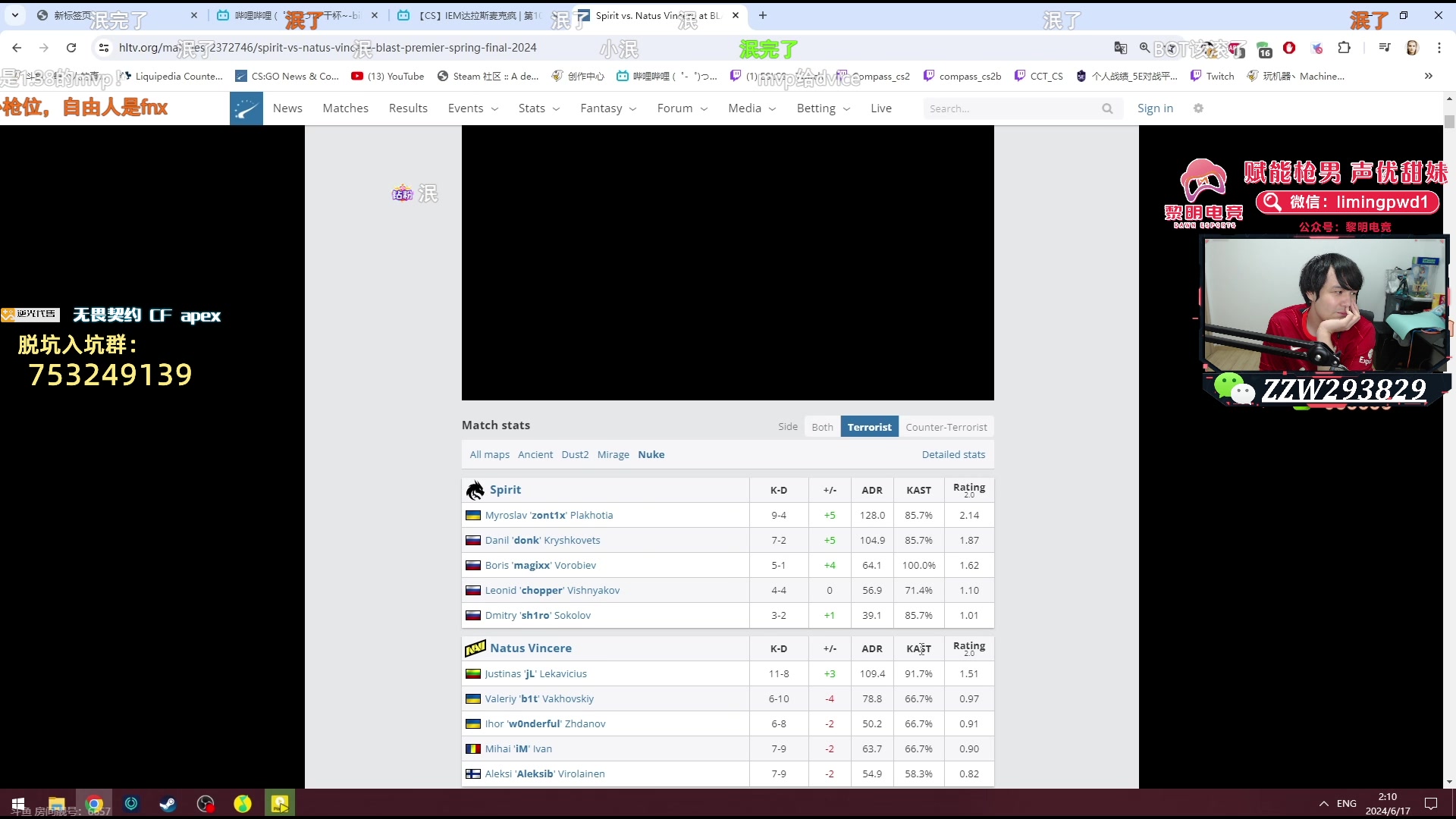Open Google Translate icon in address bar

click(1120, 48)
